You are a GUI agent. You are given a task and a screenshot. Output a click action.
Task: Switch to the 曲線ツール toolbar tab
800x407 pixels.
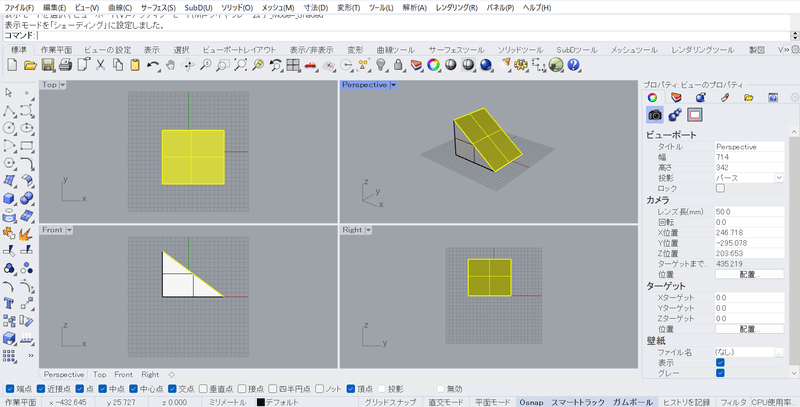click(395, 49)
